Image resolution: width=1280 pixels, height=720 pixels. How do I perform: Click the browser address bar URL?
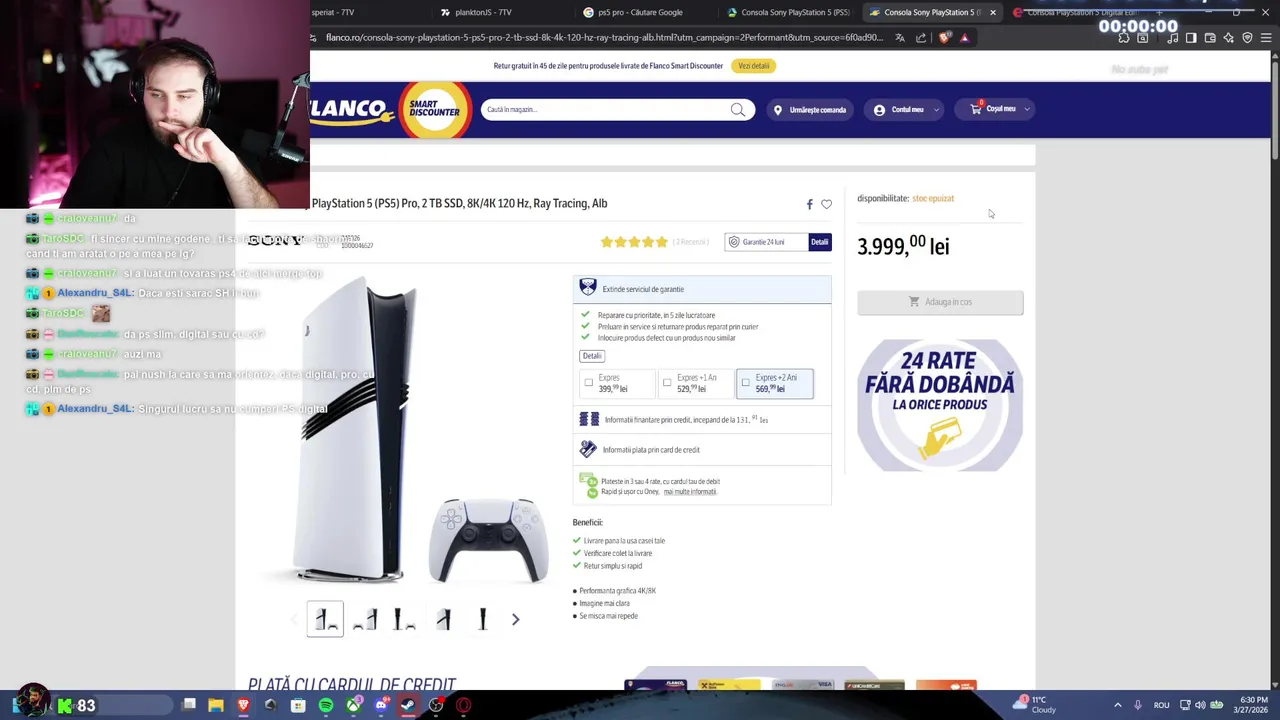(x=604, y=38)
